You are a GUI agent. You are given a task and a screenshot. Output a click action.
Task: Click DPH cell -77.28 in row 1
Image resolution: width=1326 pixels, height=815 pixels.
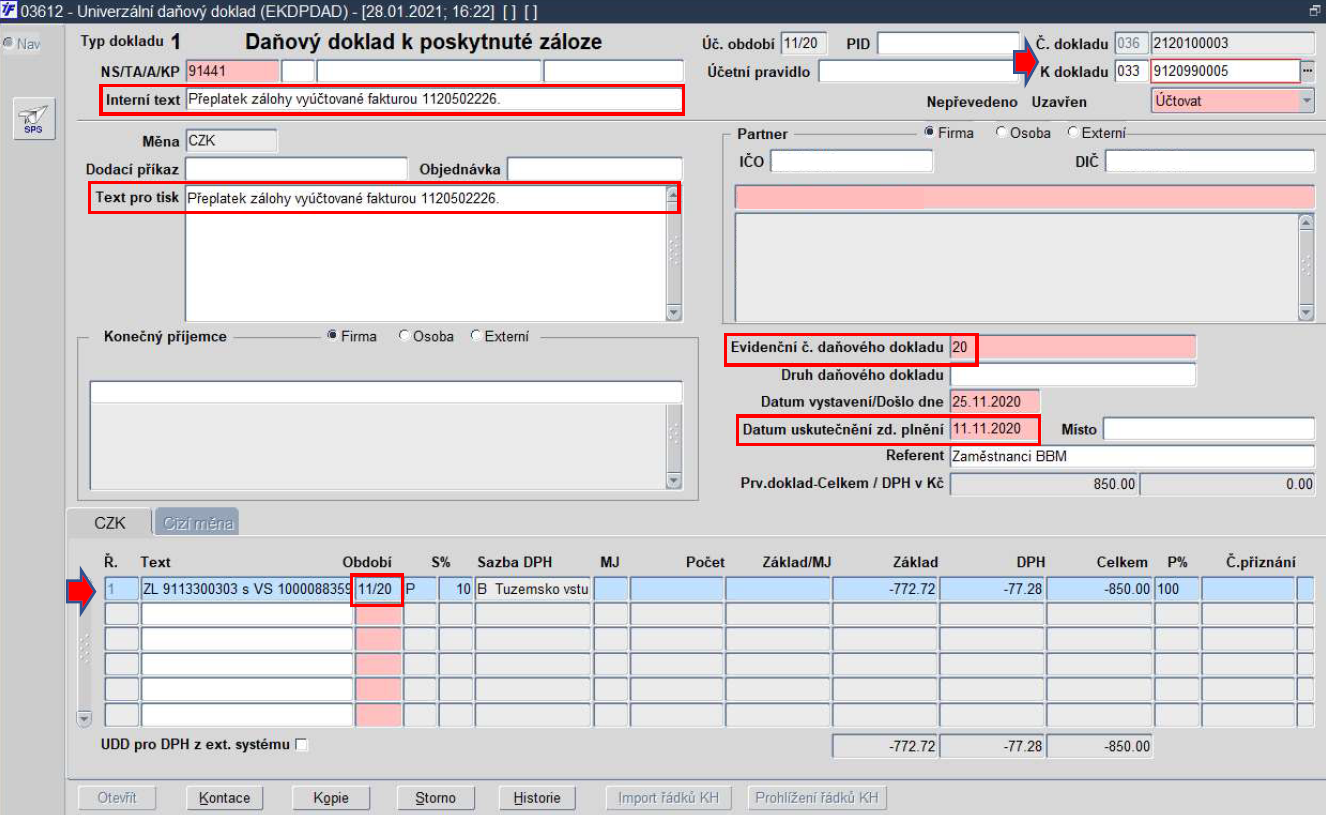tap(993, 589)
